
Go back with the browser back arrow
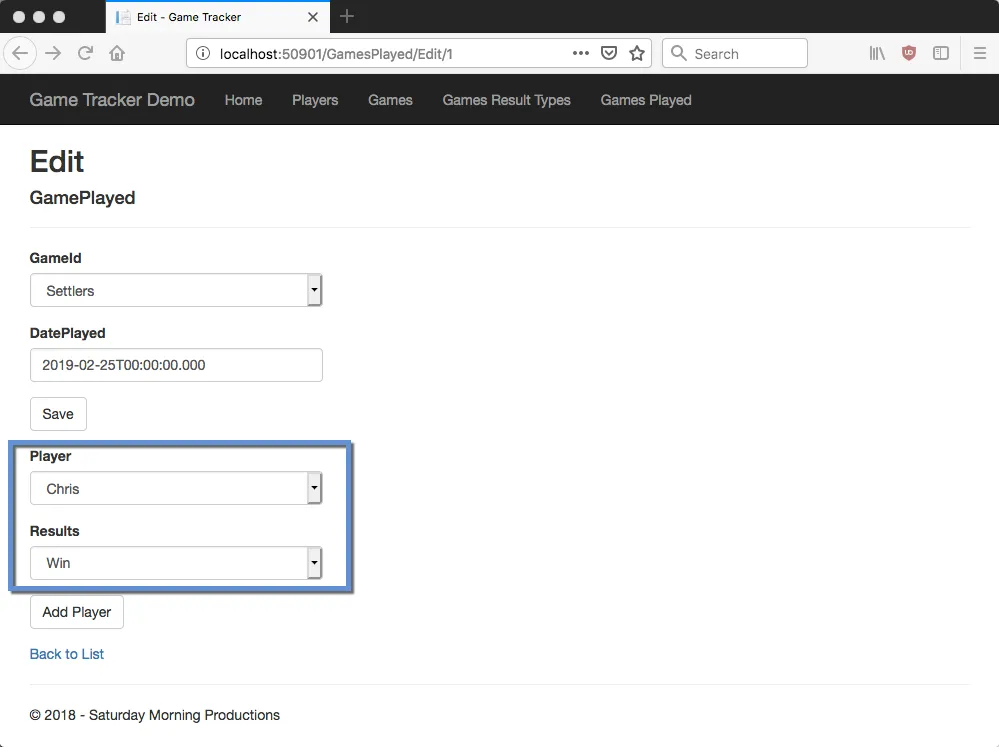click(x=20, y=53)
